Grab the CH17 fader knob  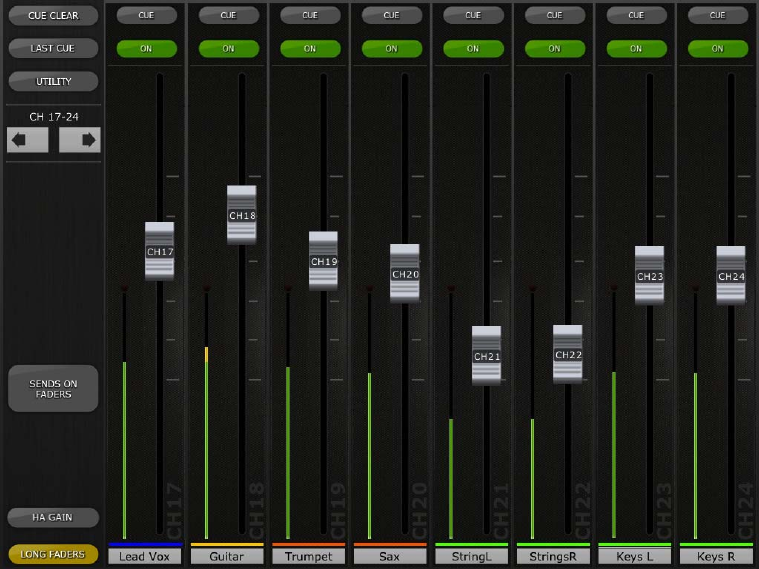pyautogui.click(x=160, y=251)
